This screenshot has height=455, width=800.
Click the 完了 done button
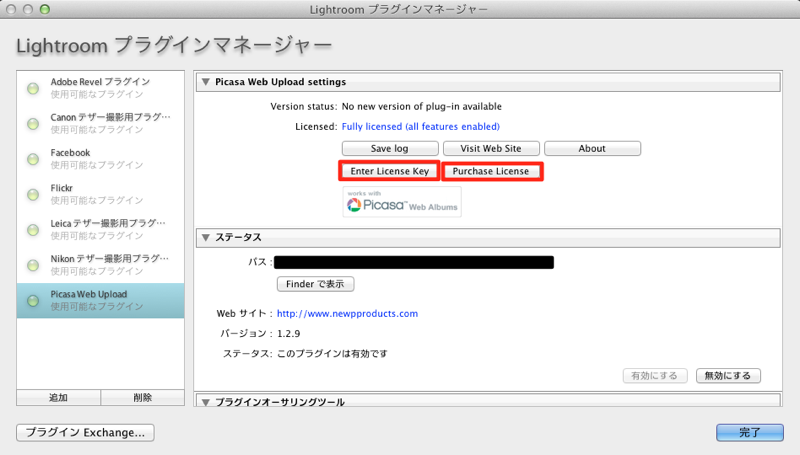[x=749, y=433]
